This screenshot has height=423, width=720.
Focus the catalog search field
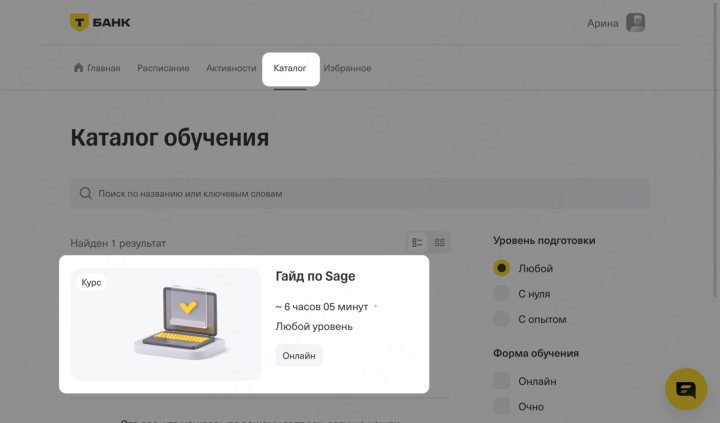pyautogui.click(x=360, y=193)
